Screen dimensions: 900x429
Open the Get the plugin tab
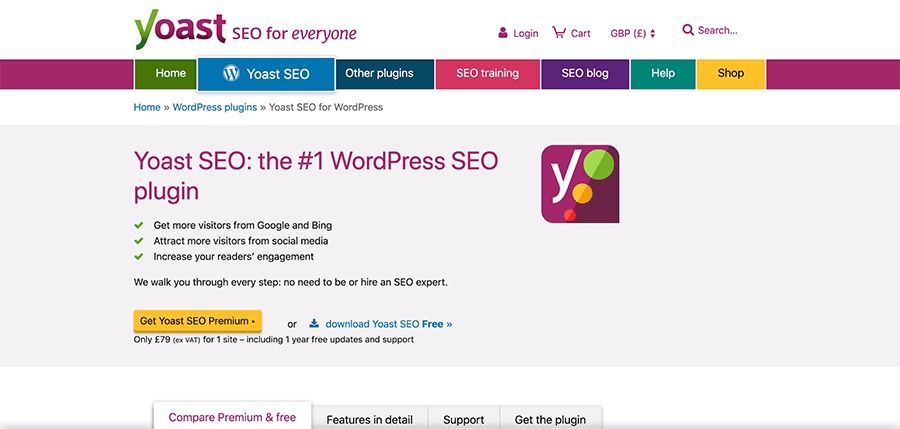point(550,419)
